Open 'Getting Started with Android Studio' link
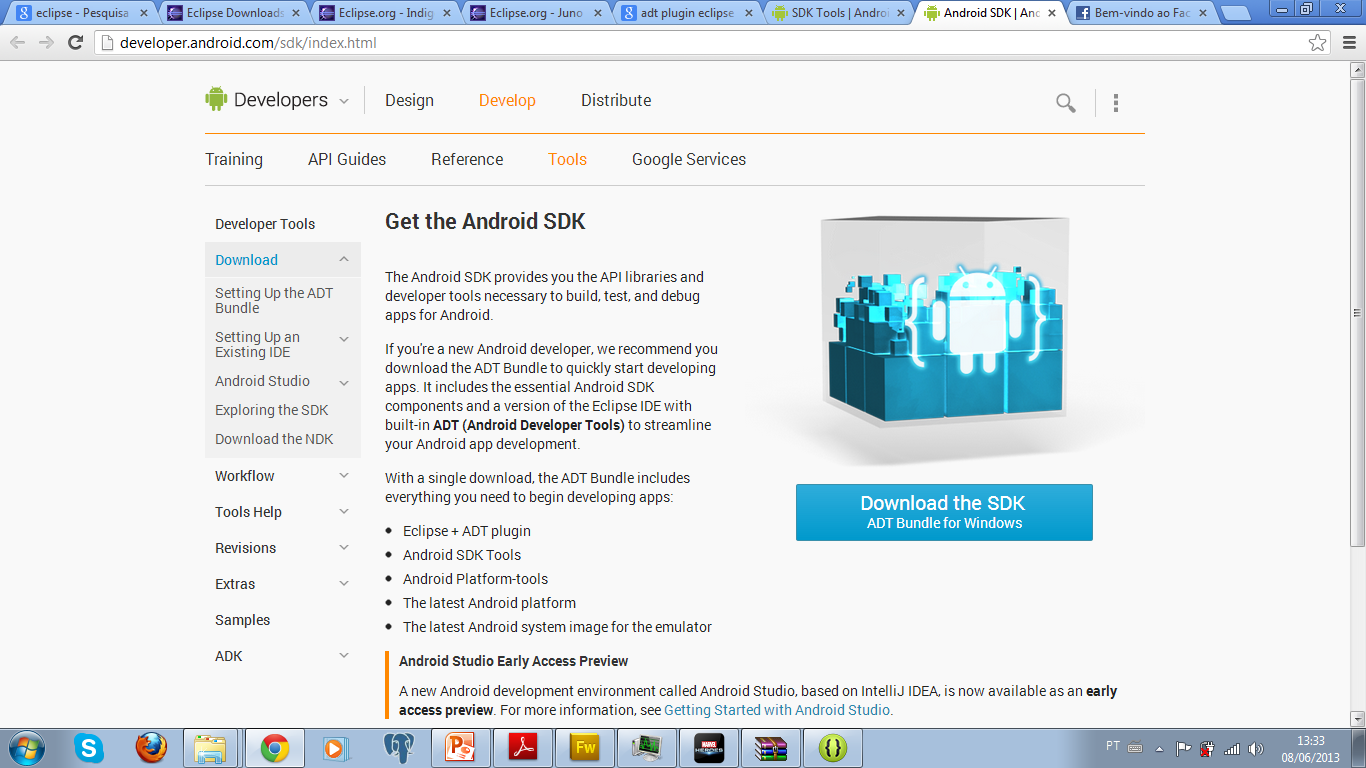This screenshot has width=1366, height=768. [777, 710]
